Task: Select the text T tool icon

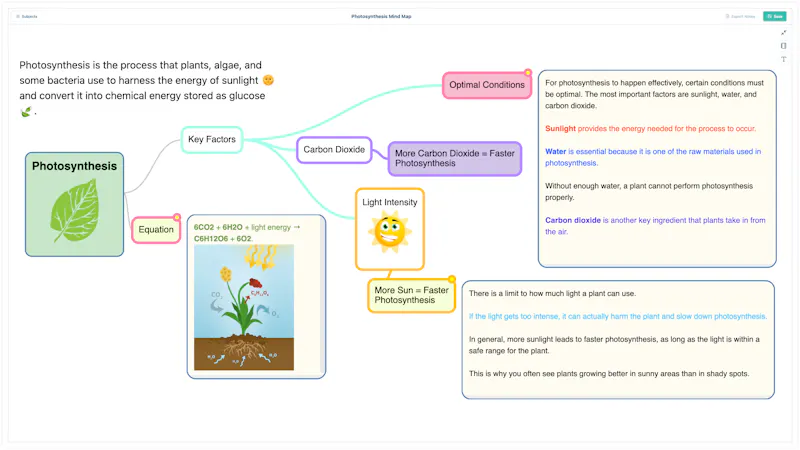Action: click(784, 59)
